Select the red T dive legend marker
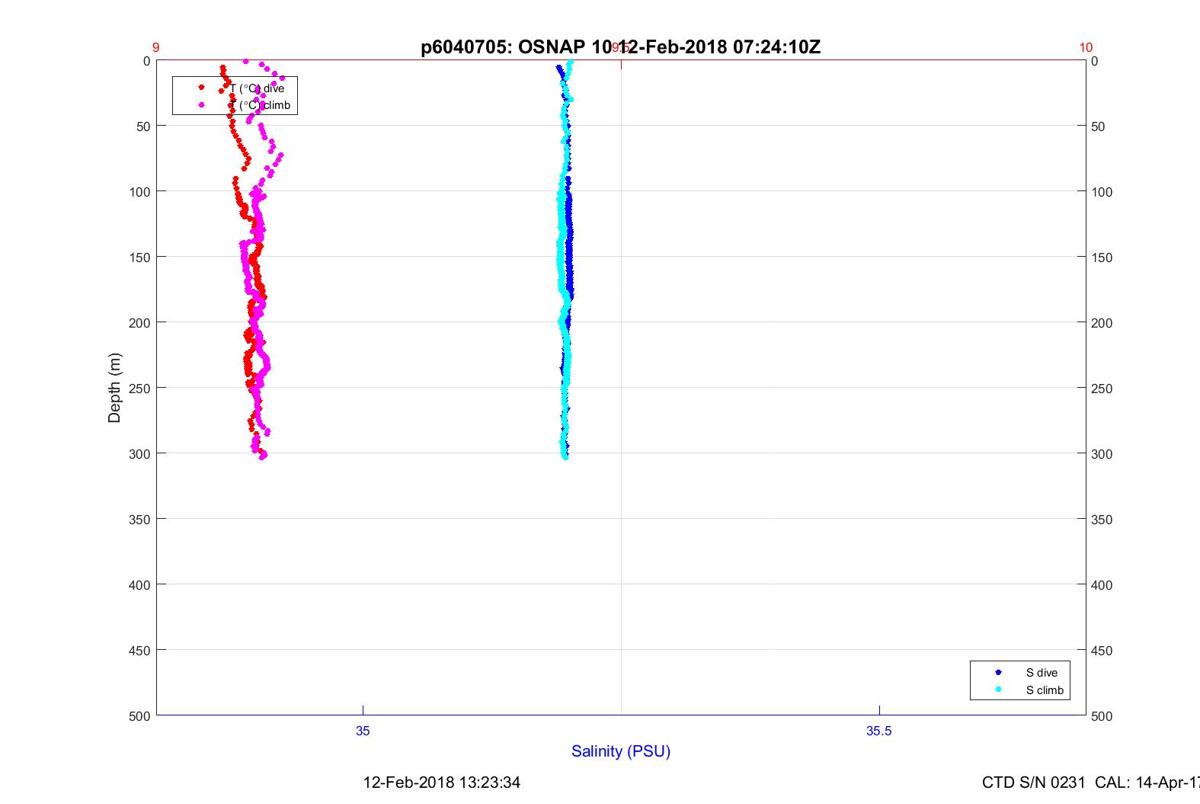 tap(202, 88)
